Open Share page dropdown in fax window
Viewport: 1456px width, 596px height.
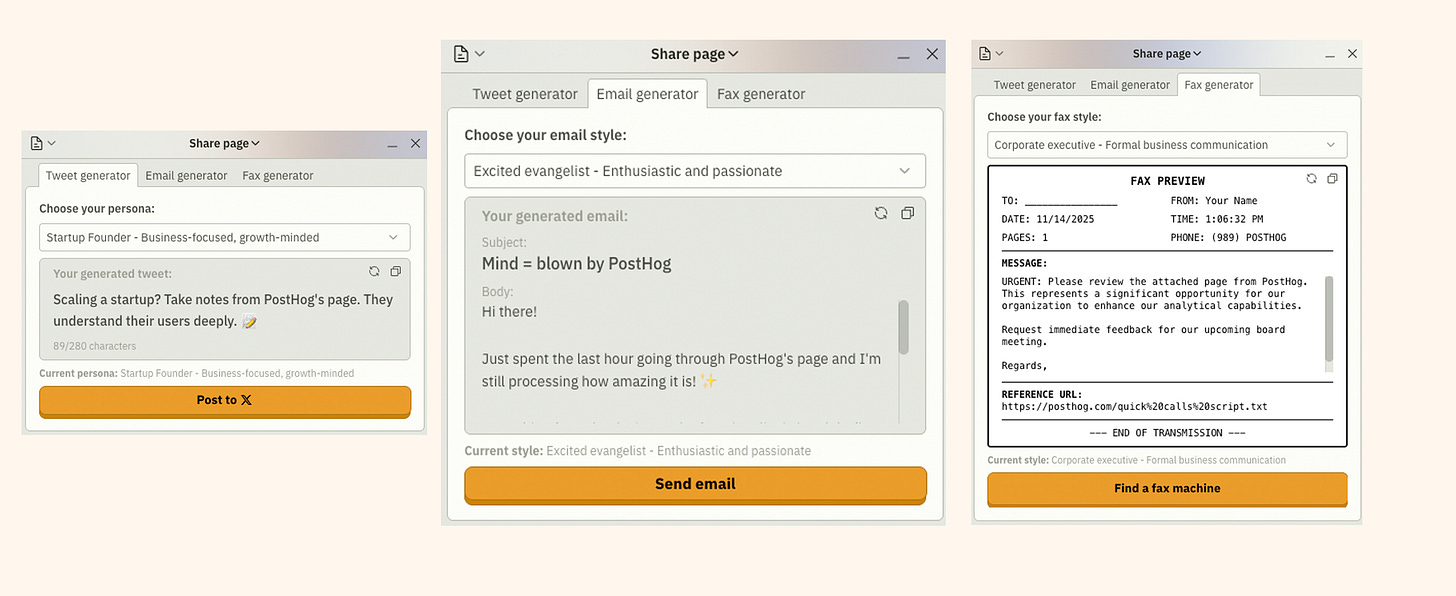coord(1167,53)
